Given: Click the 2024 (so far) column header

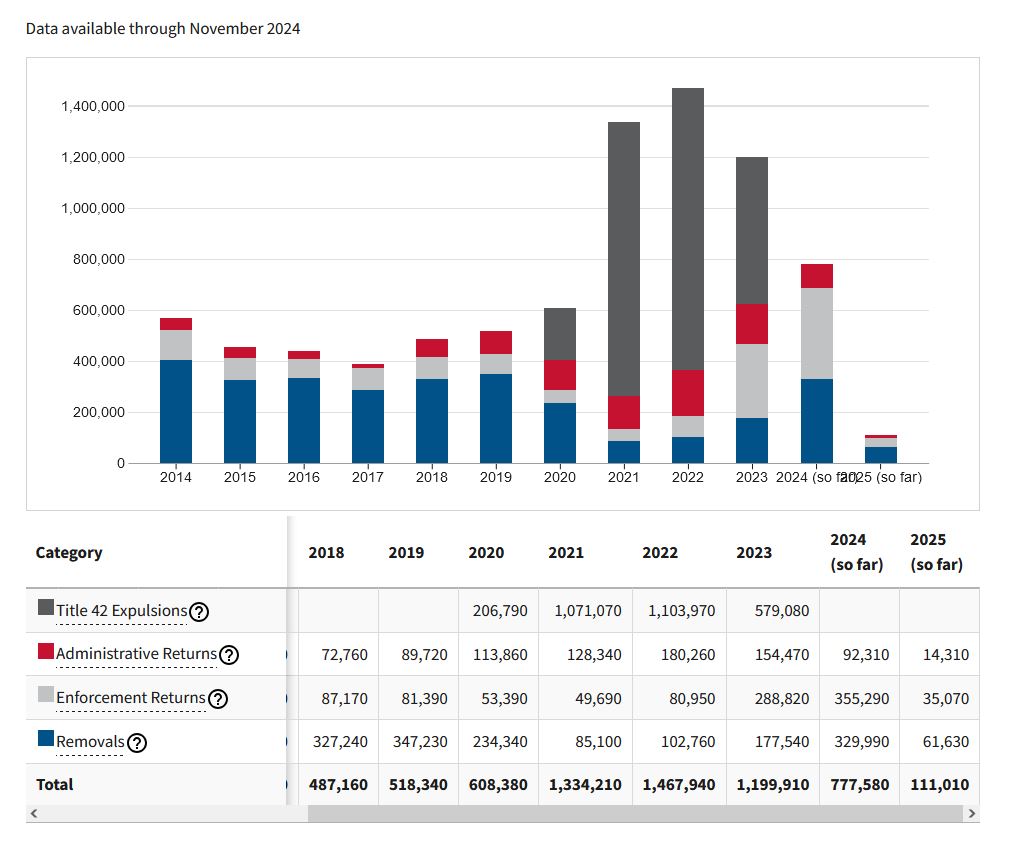Looking at the screenshot, I should 857,552.
